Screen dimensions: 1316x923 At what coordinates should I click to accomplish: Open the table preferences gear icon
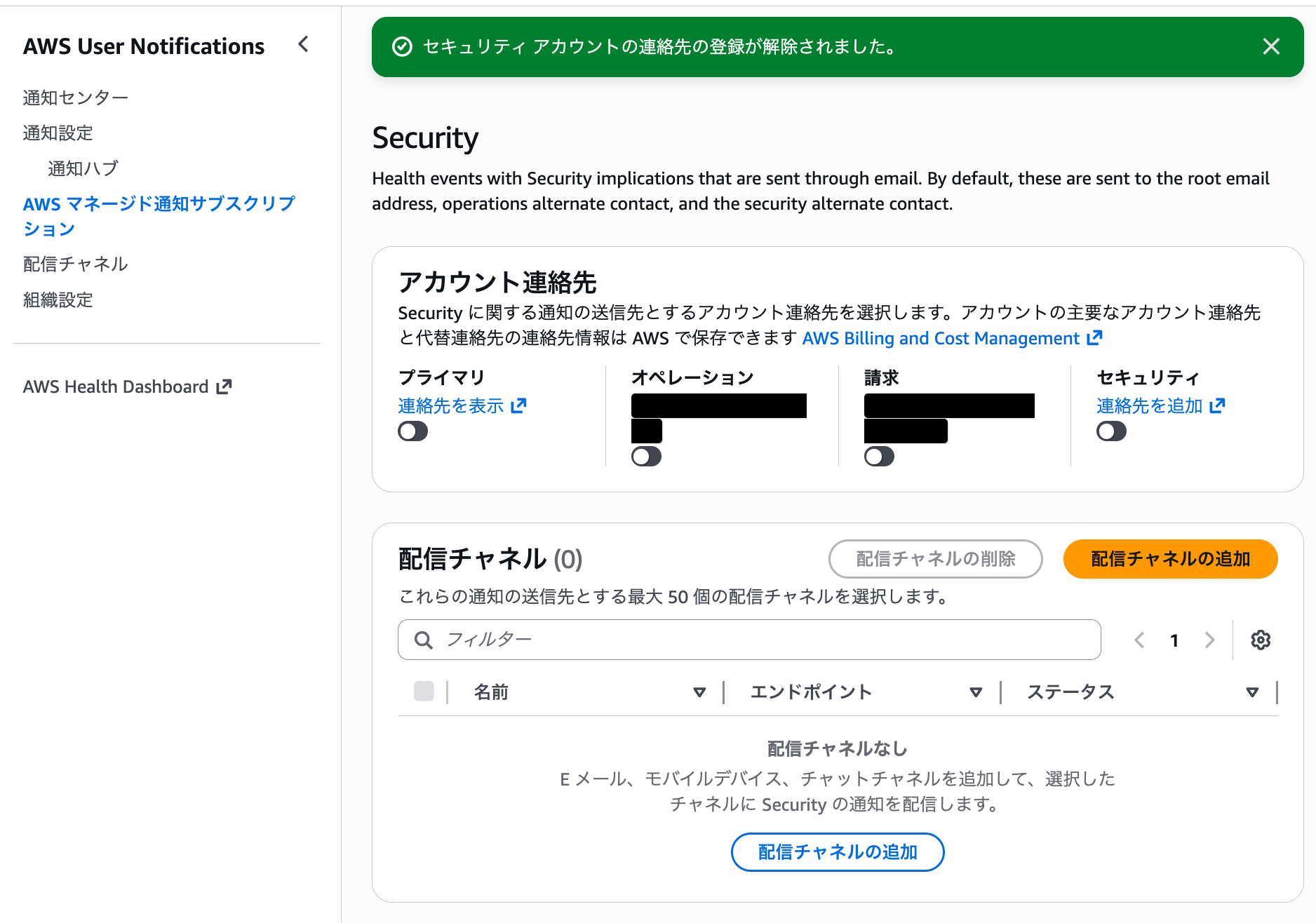pos(1261,640)
